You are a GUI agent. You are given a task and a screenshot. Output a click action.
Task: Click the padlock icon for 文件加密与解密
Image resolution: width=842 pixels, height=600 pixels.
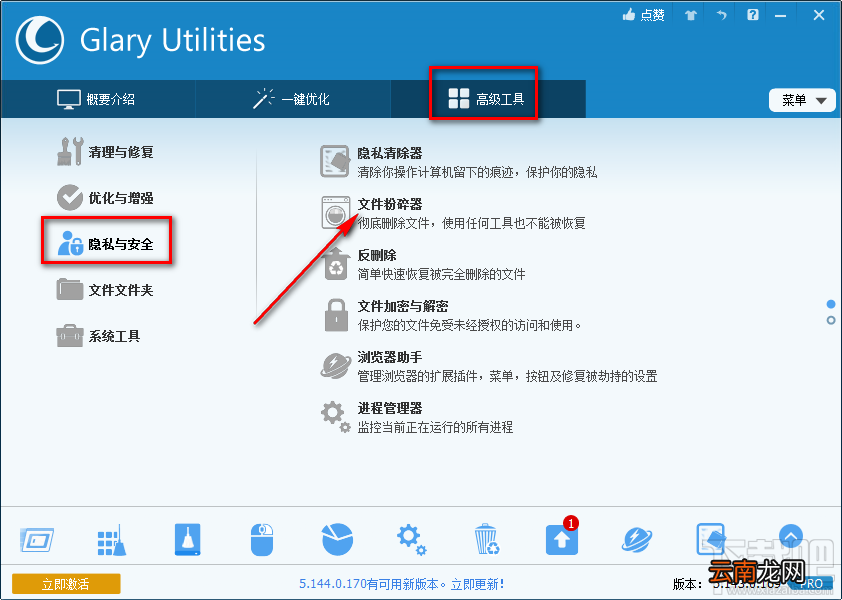pos(337,315)
